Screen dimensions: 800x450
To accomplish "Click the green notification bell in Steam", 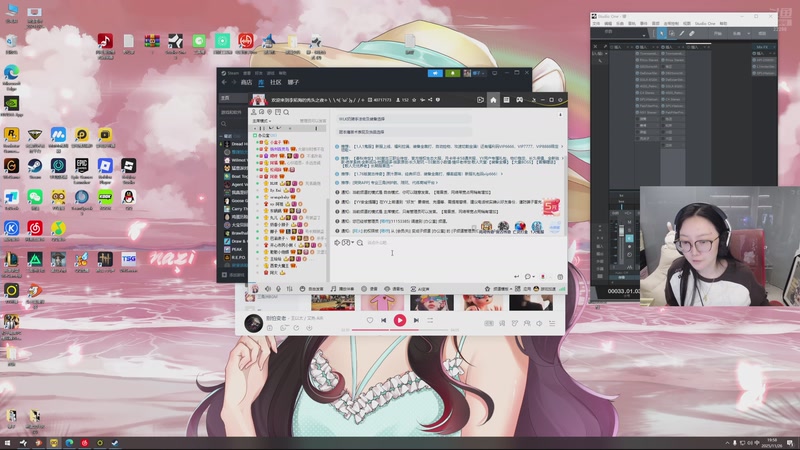I will click(x=453, y=73).
